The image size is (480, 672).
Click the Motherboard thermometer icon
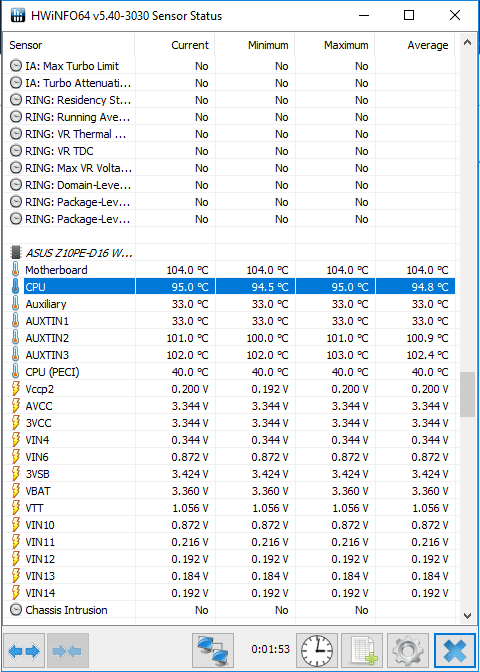tap(16, 270)
